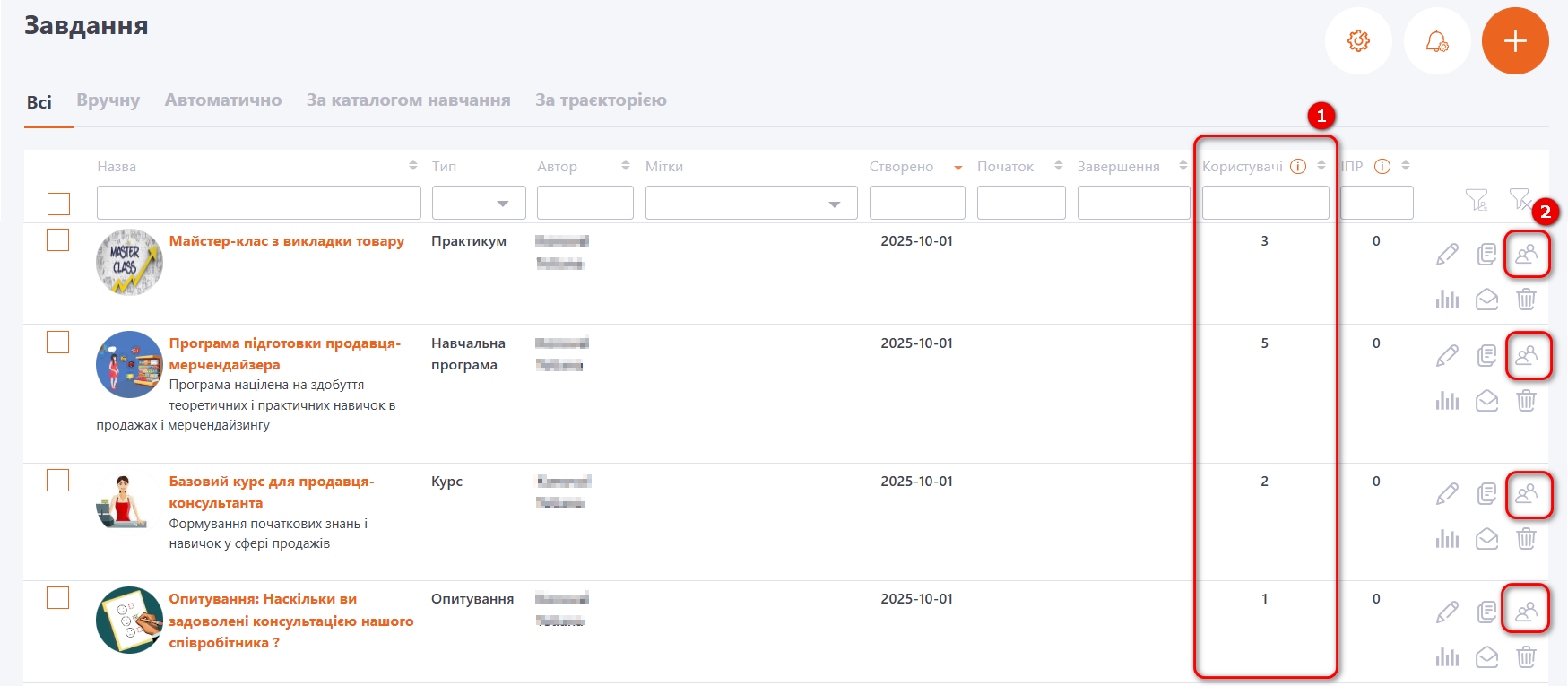Check the Майстер-клас з викладки товару row
The image size is (1568, 686).
(x=58, y=240)
